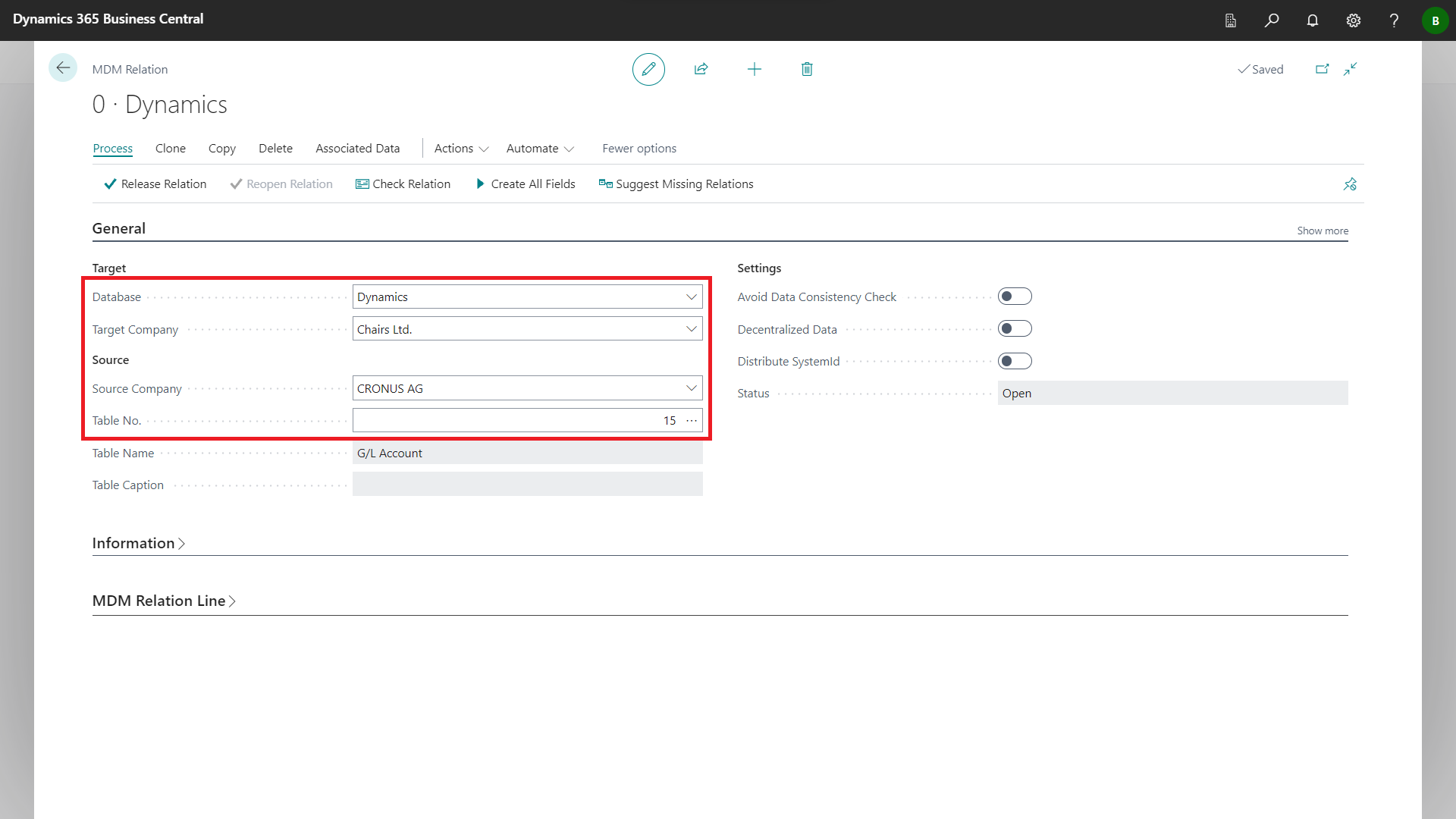
Task: Open user account avatar B
Action: click(x=1435, y=20)
